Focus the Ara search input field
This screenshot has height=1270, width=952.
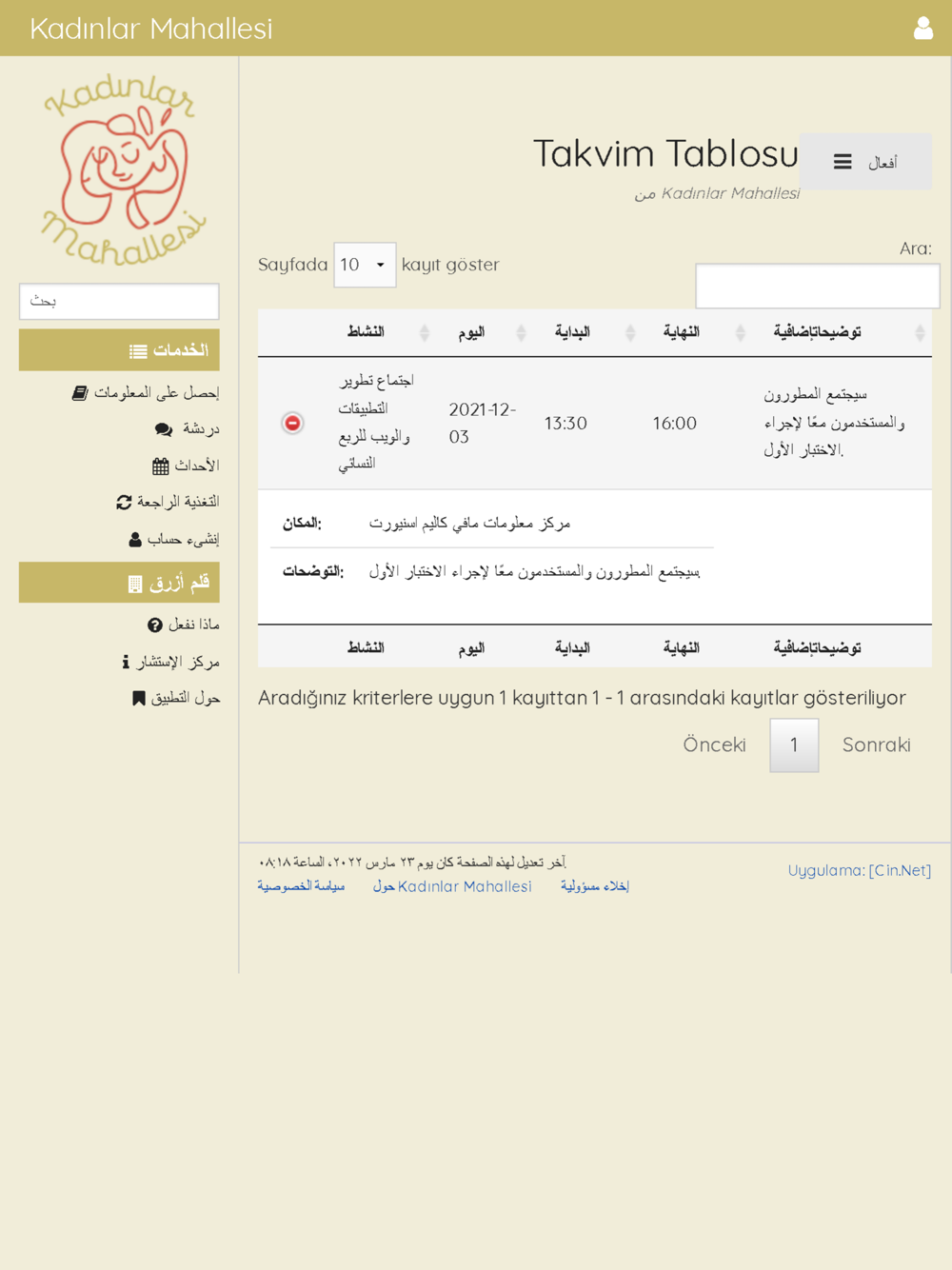pyautogui.click(x=818, y=286)
